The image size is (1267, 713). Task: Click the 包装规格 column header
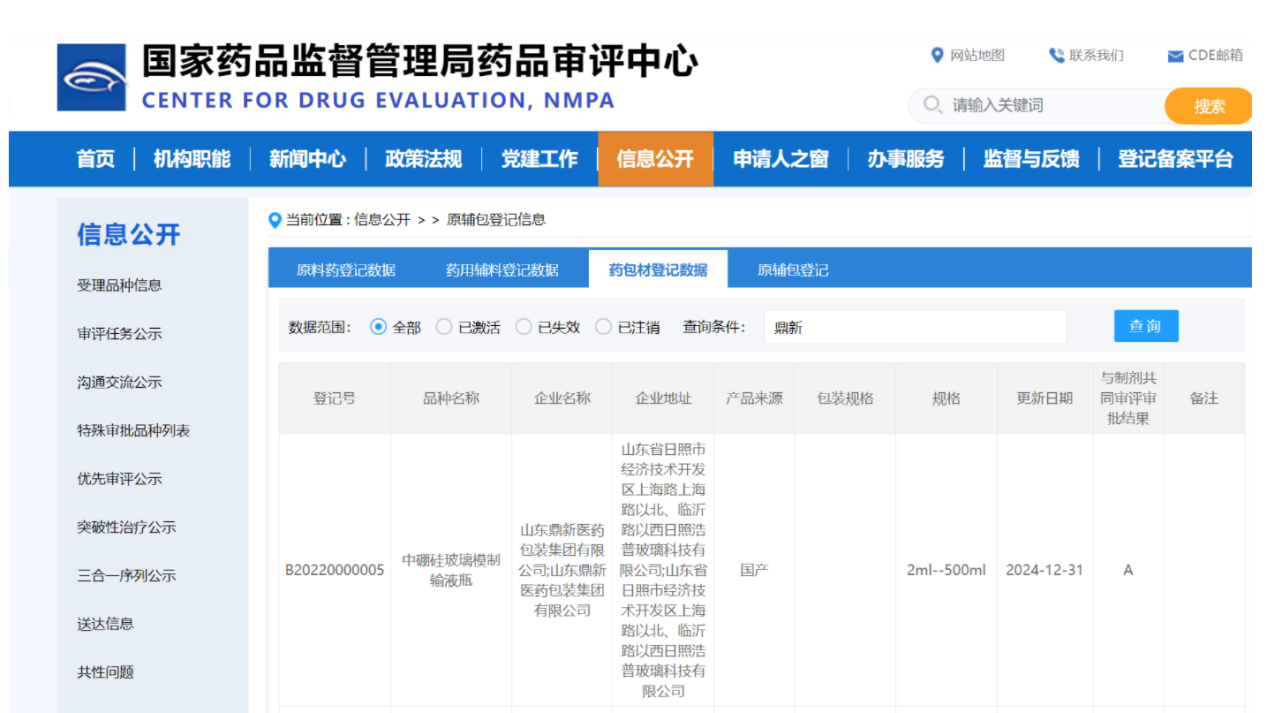pyautogui.click(x=845, y=398)
